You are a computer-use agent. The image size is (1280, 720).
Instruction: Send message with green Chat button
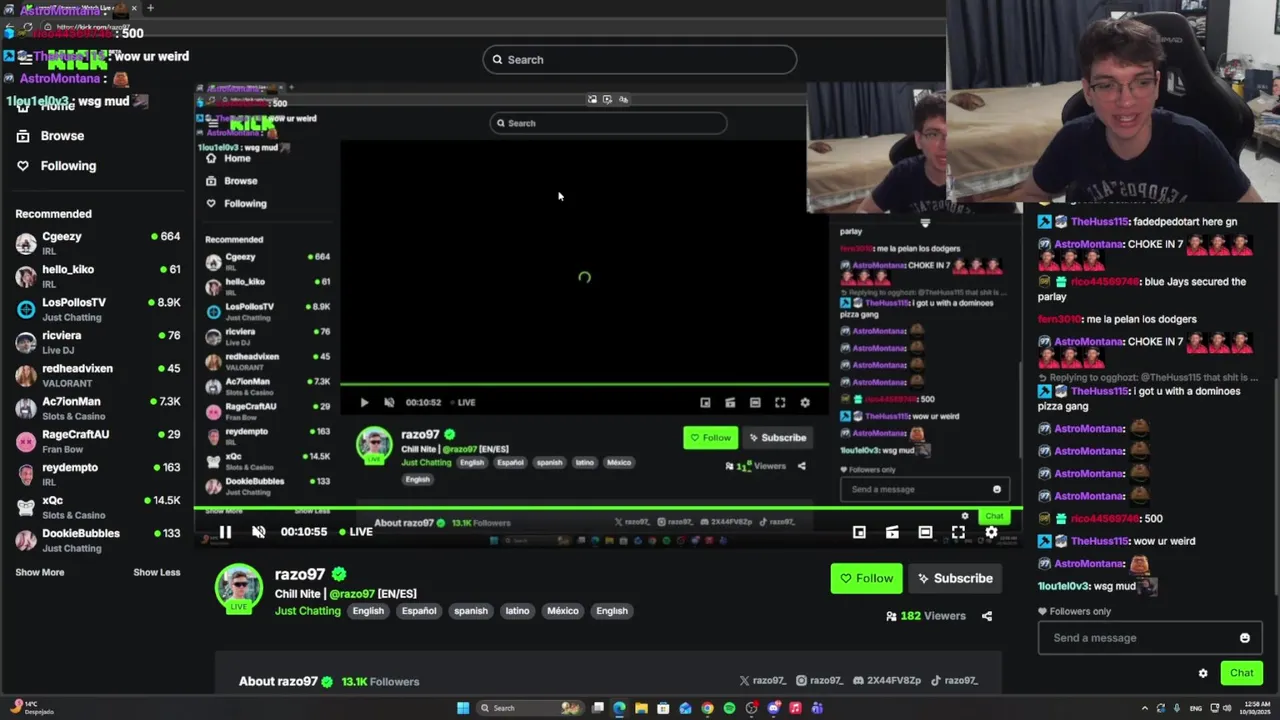click(x=1241, y=673)
